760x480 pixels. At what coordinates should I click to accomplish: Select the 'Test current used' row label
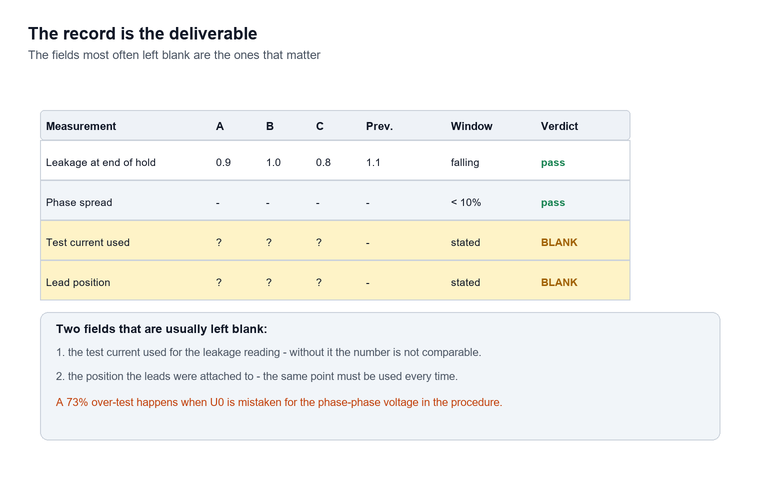[x=88, y=242]
